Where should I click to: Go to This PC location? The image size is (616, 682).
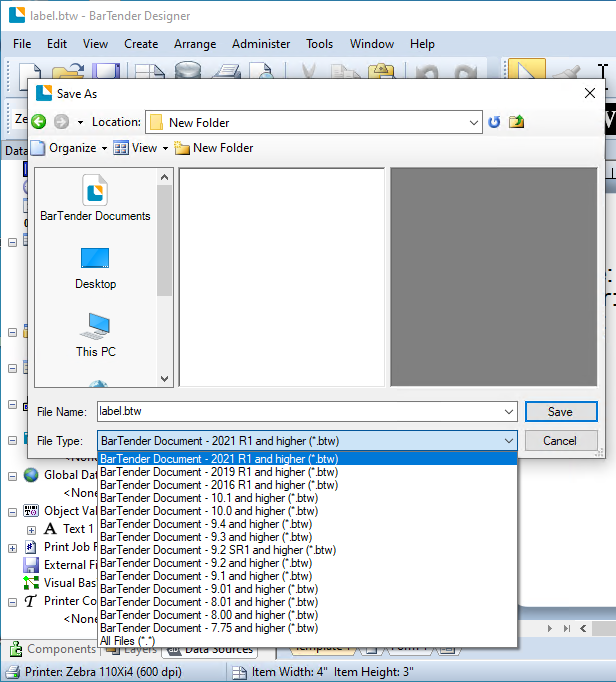pos(95,334)
